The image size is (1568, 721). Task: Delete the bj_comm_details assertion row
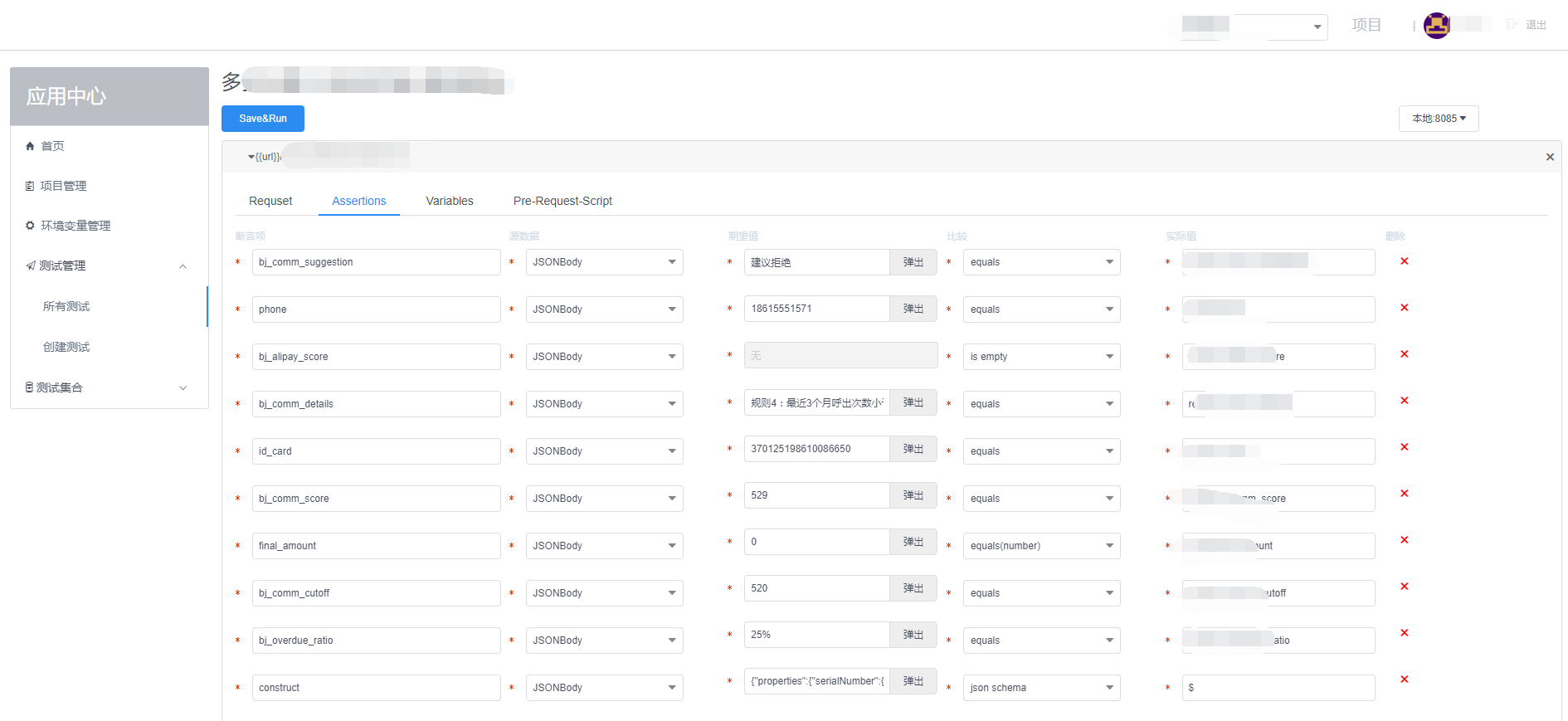coord(1405,401)
